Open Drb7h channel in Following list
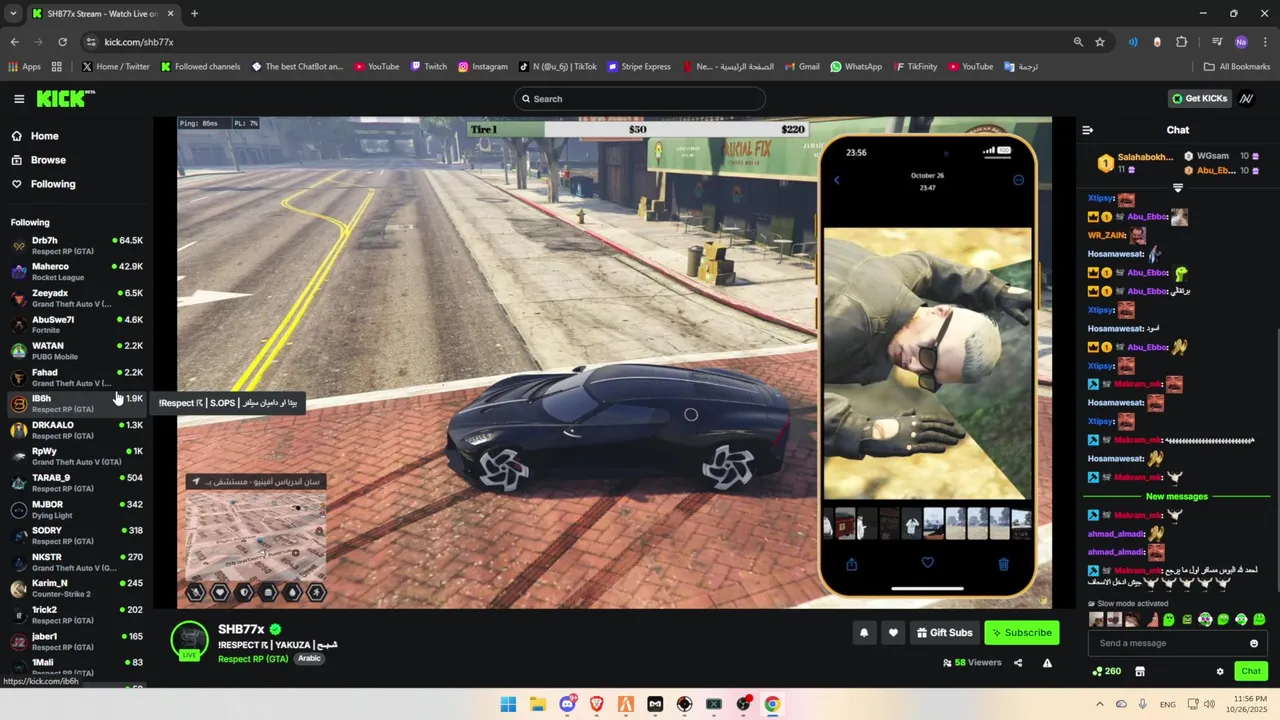Image resolution: width=1280 pixels, height=720 pixels. [77, 245]
